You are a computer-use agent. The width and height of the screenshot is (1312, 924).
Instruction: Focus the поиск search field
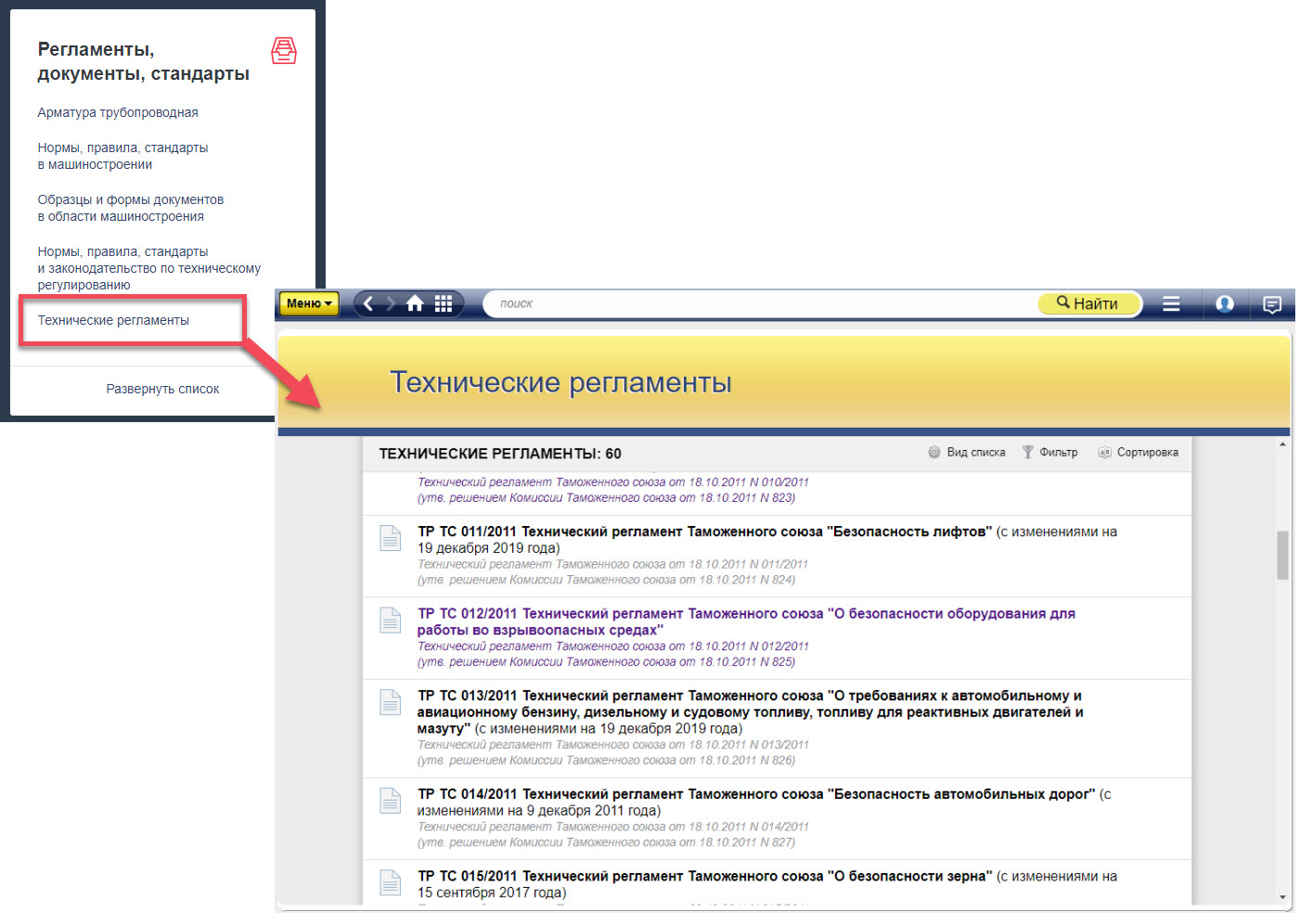[x=761, y=303]
